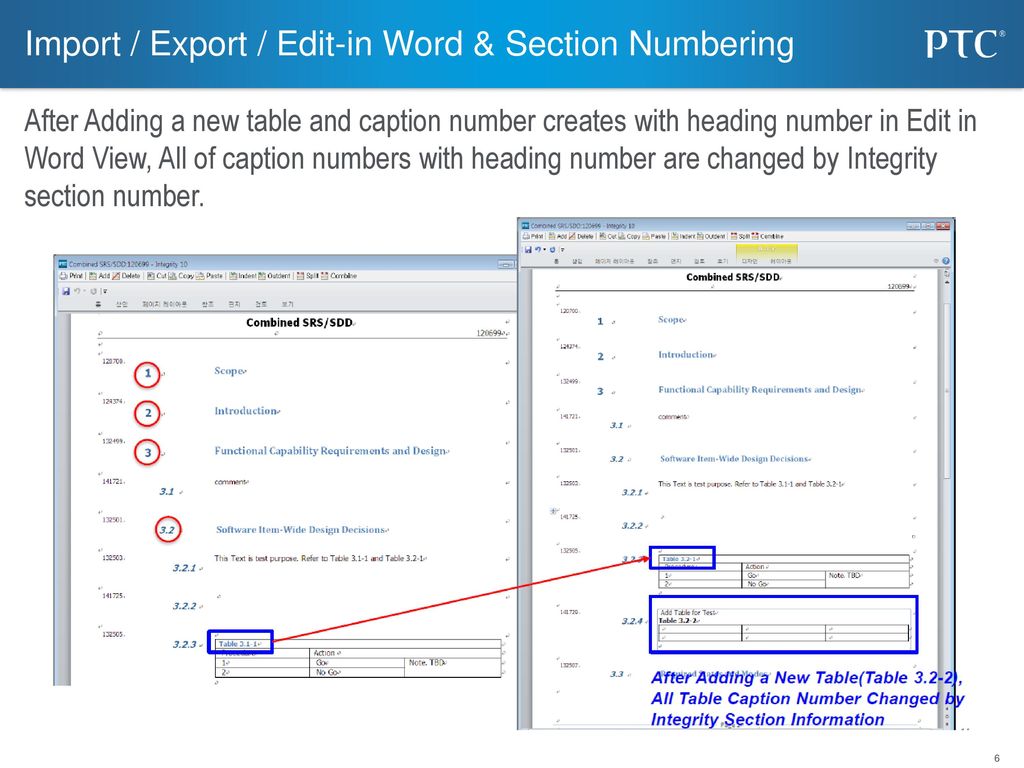Click Scope heading in right window
Viewport: 1024px width, 768px height.
672,319
